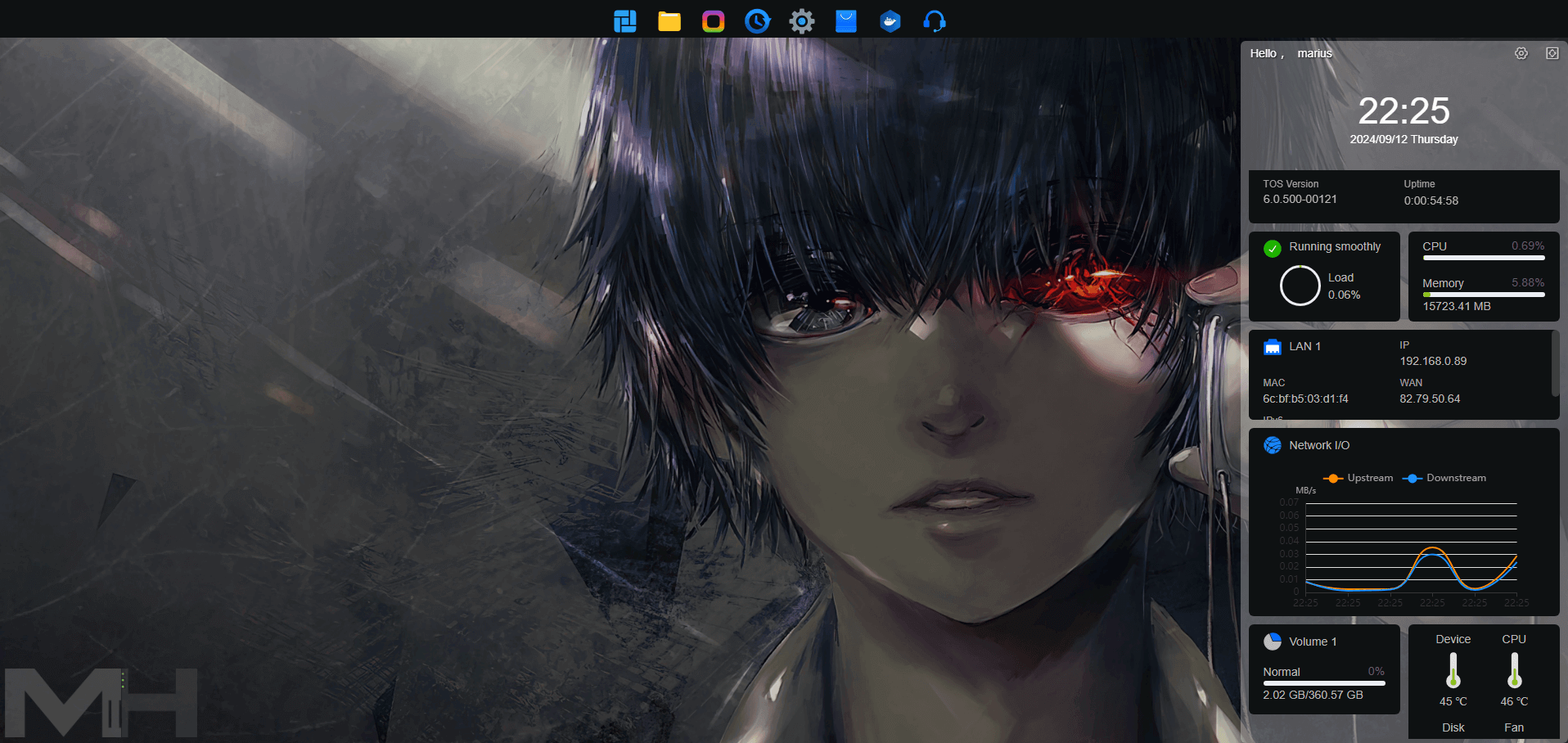Click the LAN widget vertical scrollbar
Screen dimensions: 1568x743
tap(1555, 364)
